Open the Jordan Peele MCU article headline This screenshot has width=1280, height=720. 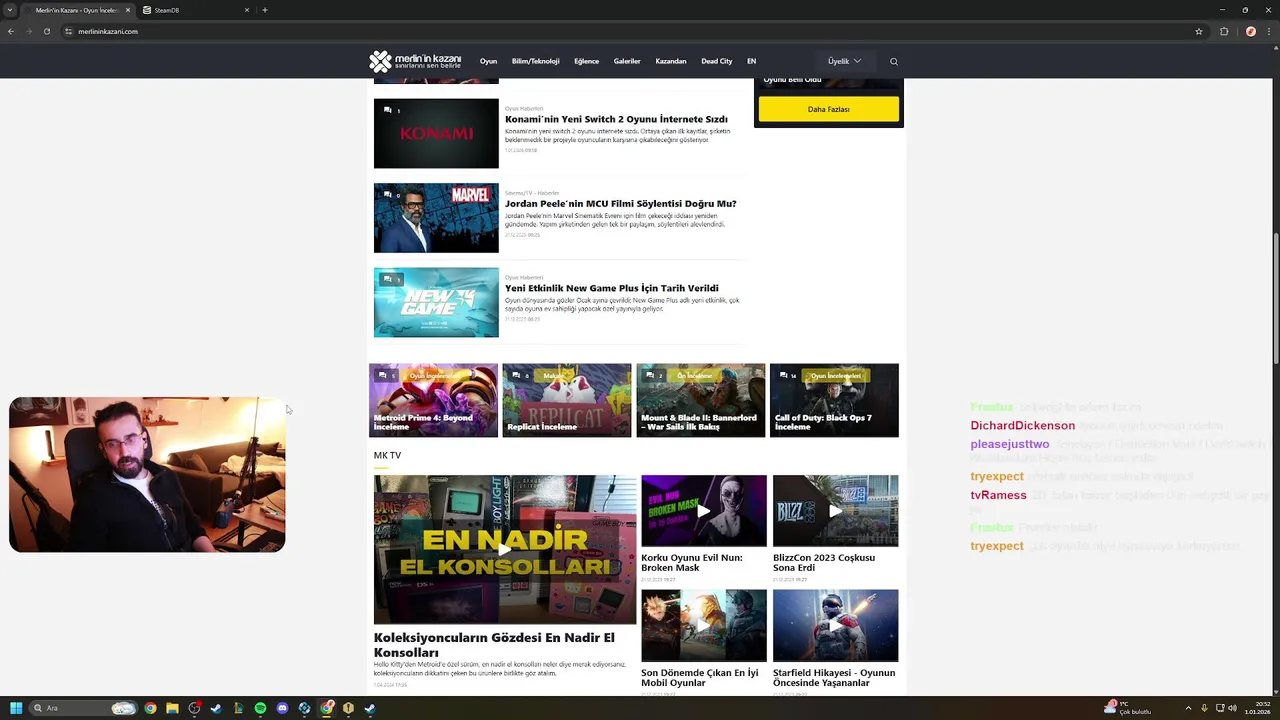pyautogui.click(x=620, y=204)
